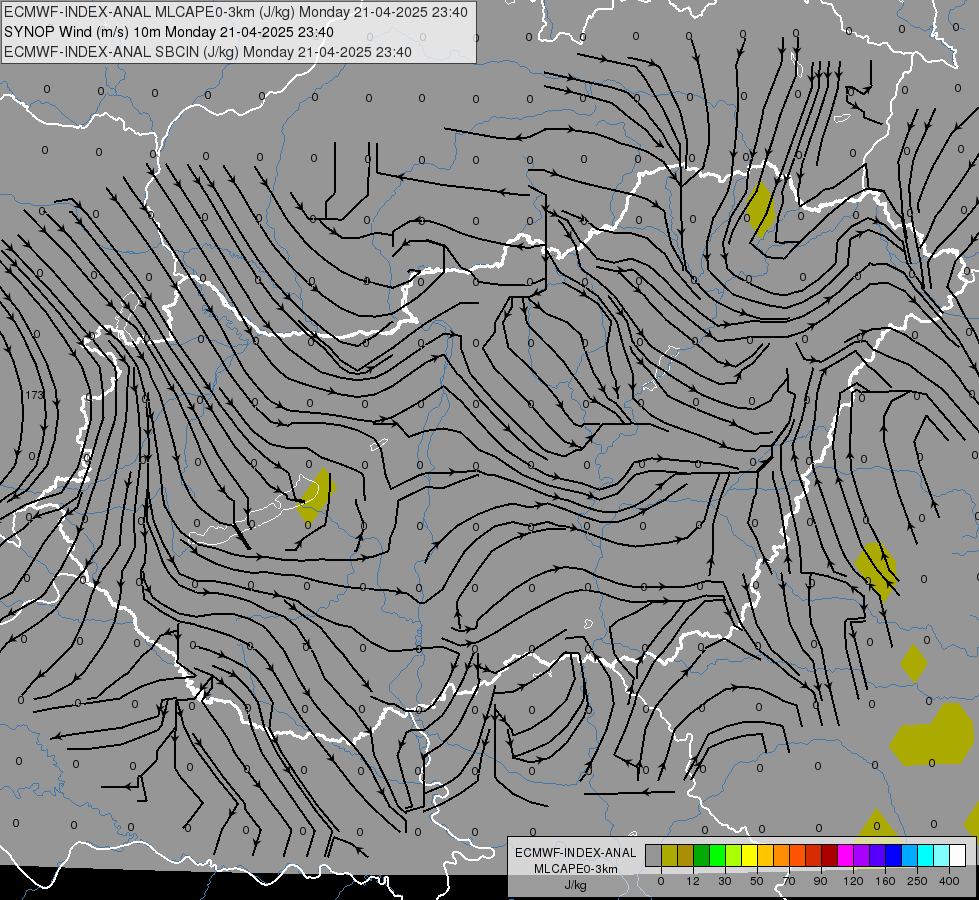Pick the dark red legend swatch
Screen dimensions: 979x900
pyautogui.click(x=830, y=855)
